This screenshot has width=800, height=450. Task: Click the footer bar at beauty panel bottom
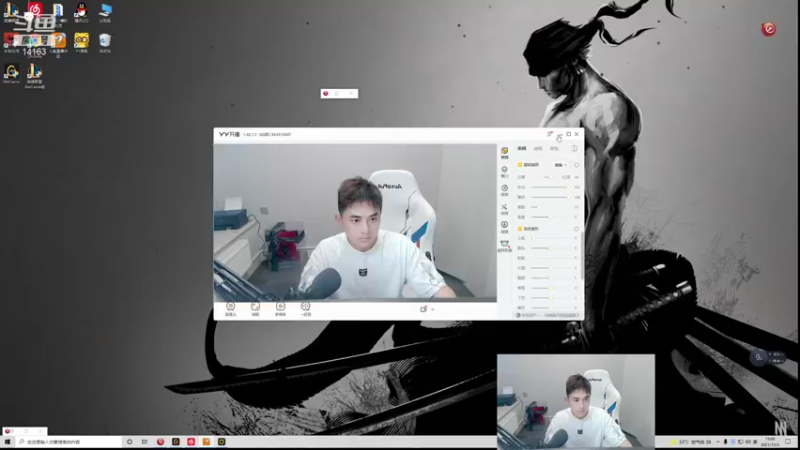click(x=547, y=315)
